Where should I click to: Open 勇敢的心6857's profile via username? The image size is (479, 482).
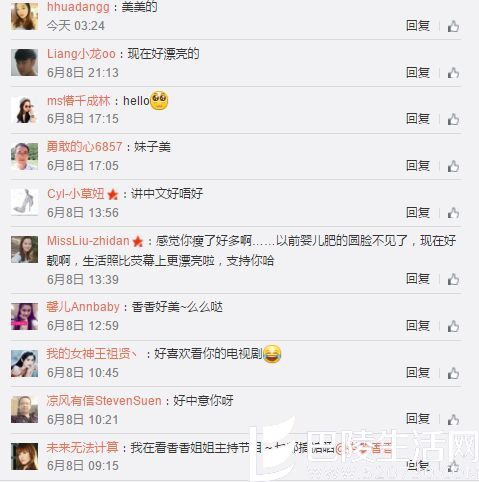click(84, 147)
